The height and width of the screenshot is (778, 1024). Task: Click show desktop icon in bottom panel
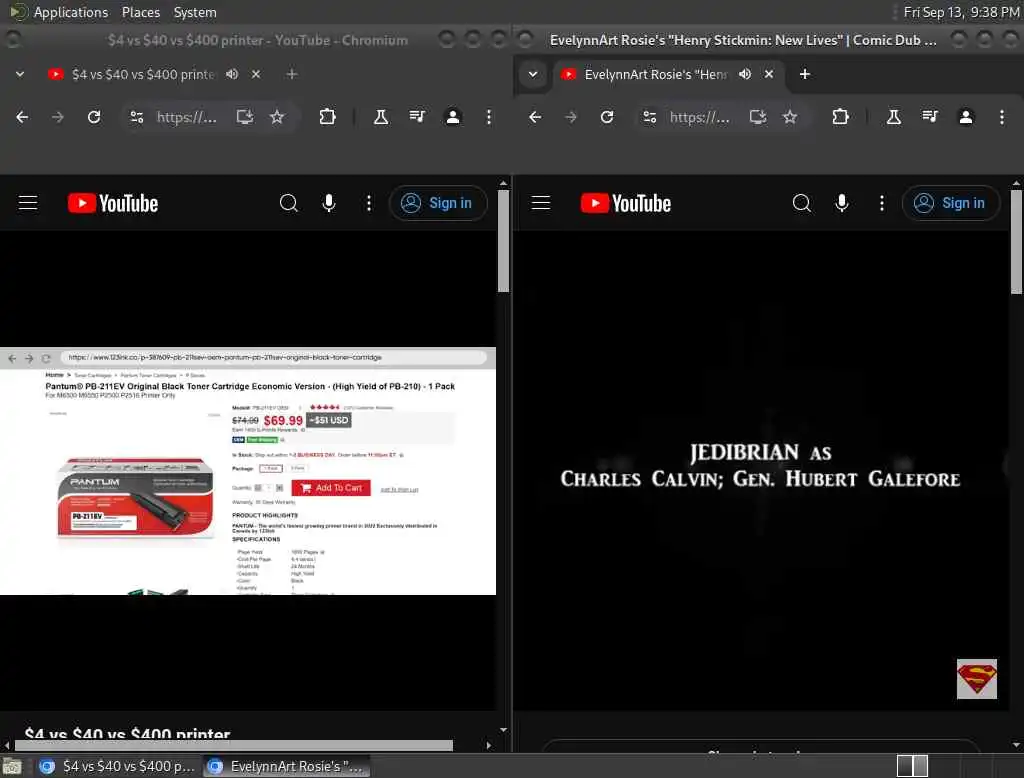click(12, 766)
